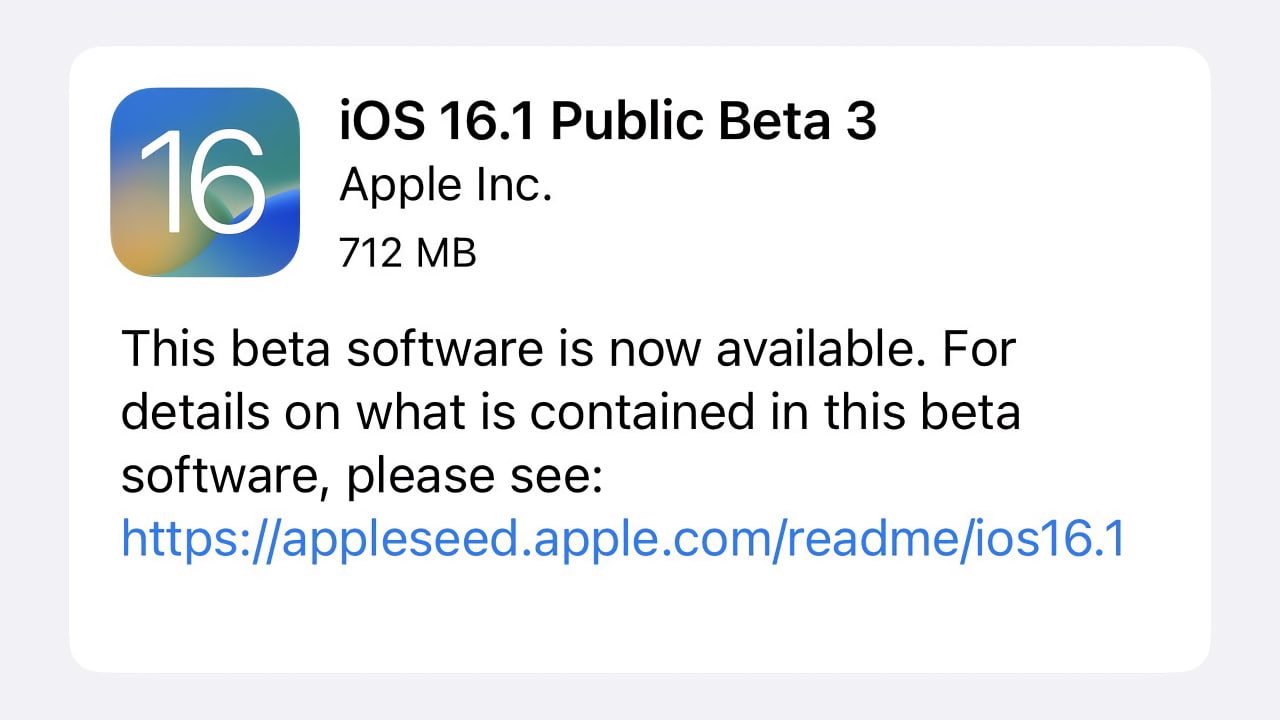Tap the Apple Inc. developer name

tap(445, 185)
